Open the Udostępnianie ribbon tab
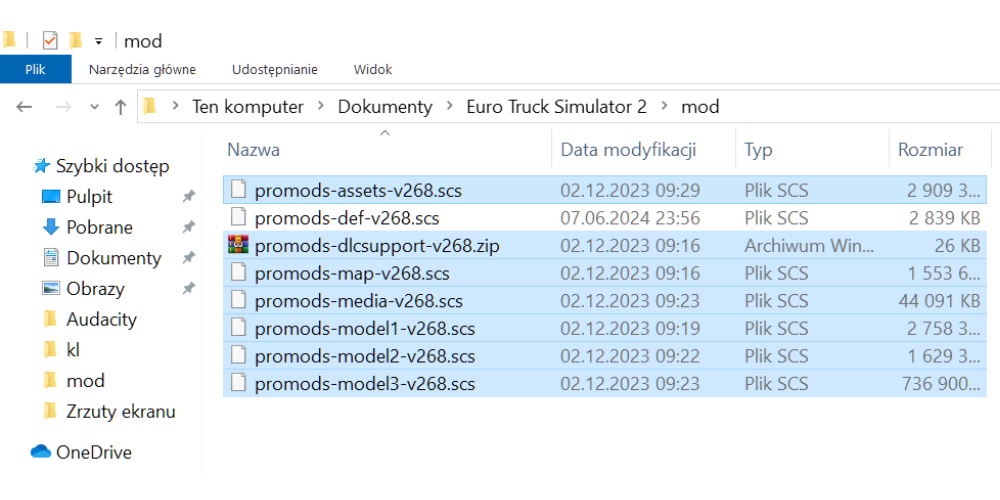 tap(274, 69)
